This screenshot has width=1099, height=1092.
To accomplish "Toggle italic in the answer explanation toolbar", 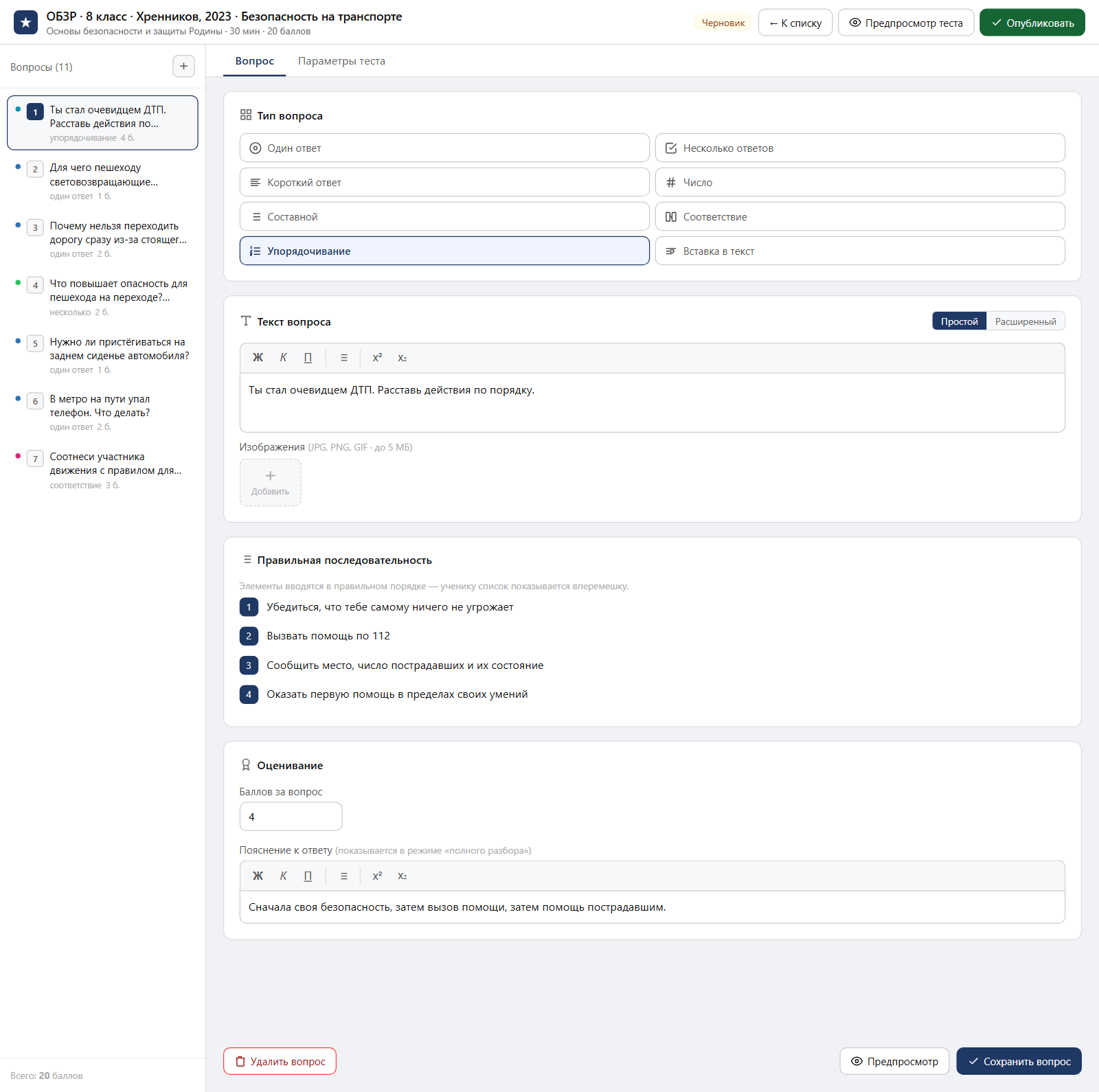I will point(283,876).
